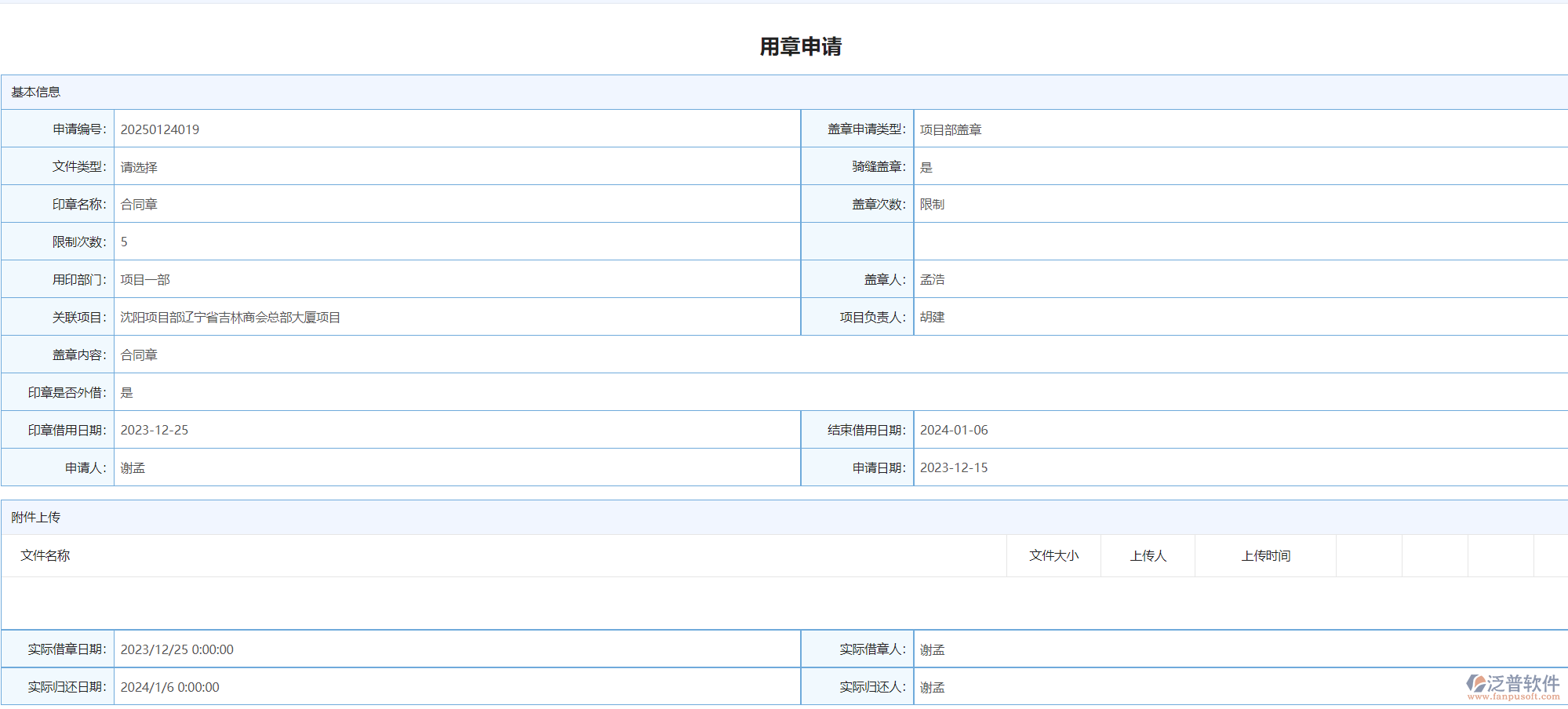Viewport: 1568px width, 709px height.
Task: Select the 盖章申请类型 field value 项目部盖章
Action: (951, 129)
